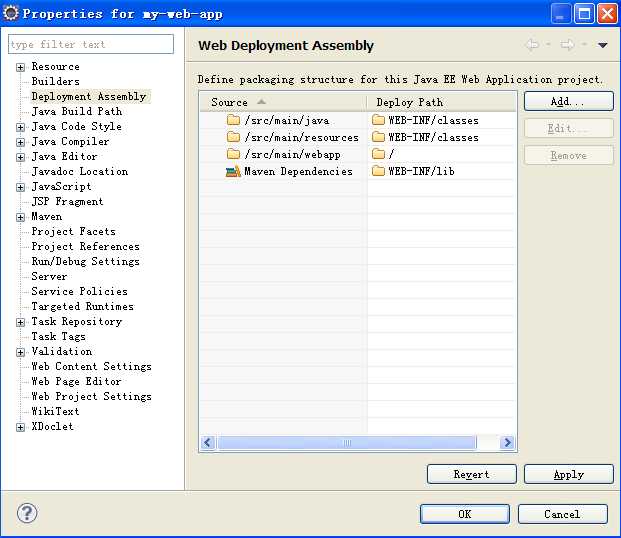This screenshot has width=621, height=538.
Task: Click the forward navigation arrow icon
Action: [x=567, y=45]
